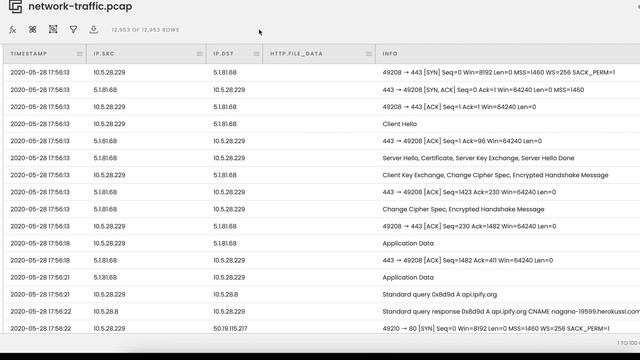Click source IP 10.5.28.8 cell

pyautogui.click(x=106, y=312)
